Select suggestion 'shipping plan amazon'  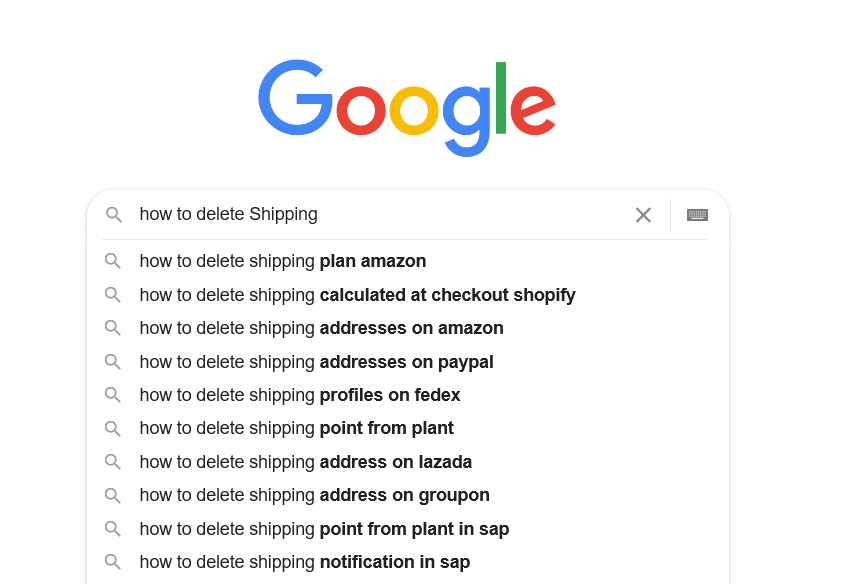tap(283, 261)
